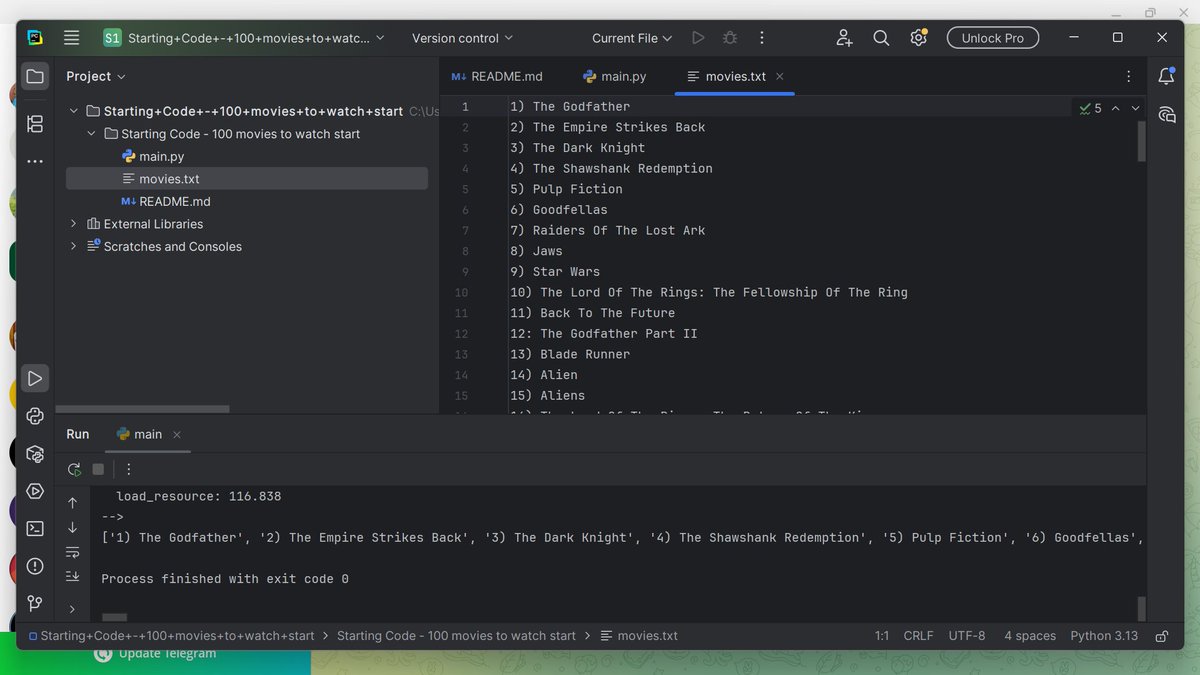The height and width of the screenshot is (675, 1200).
Task: Click root project breadcrumb in status bar
Action: pyautogui.click(x=170, y=636)
